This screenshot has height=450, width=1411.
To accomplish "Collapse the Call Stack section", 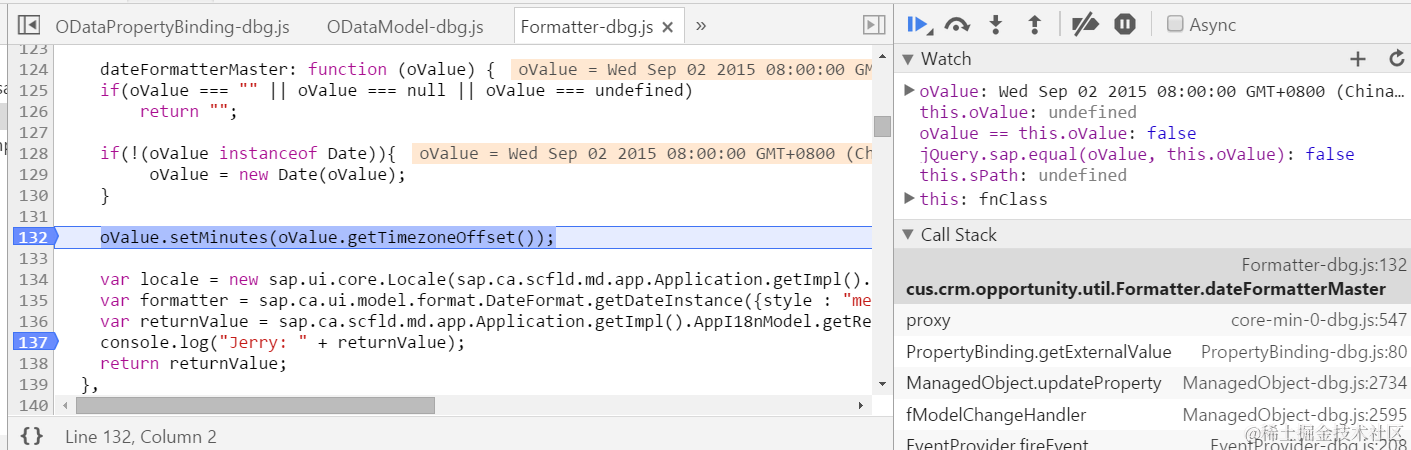I will (909, 235).
